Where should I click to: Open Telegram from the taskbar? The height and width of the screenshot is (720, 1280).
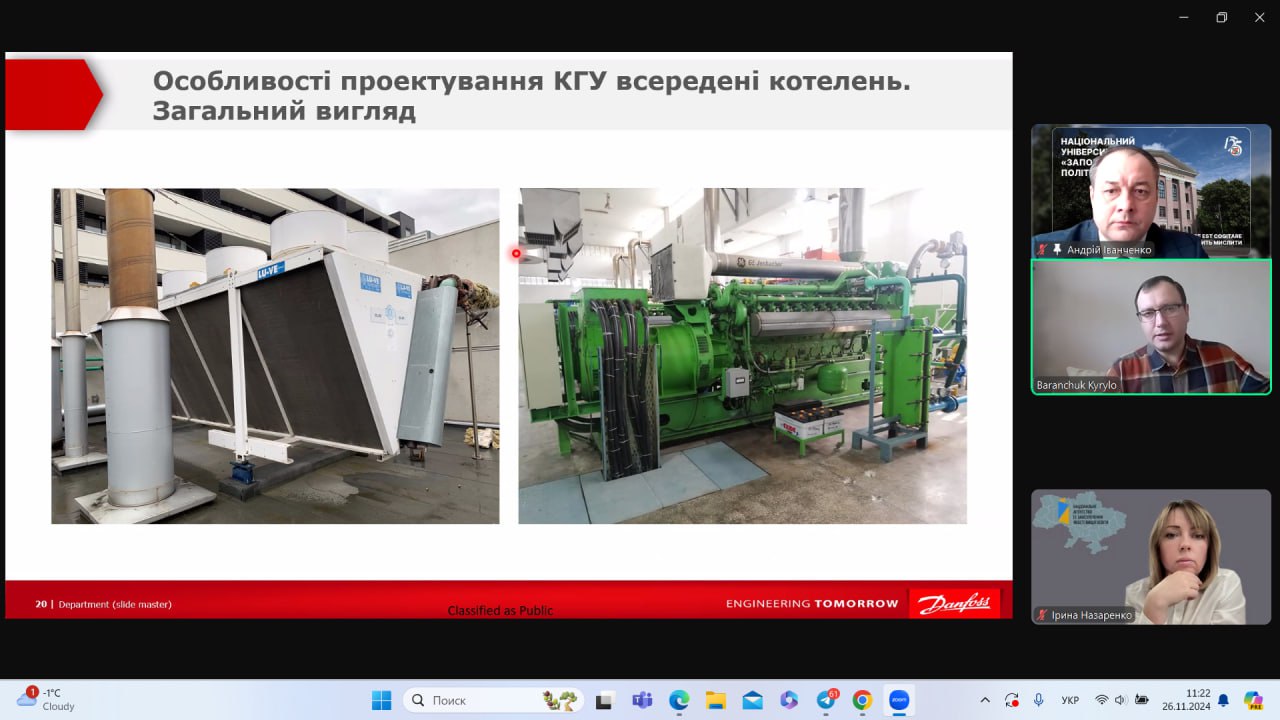coord(827,700)
